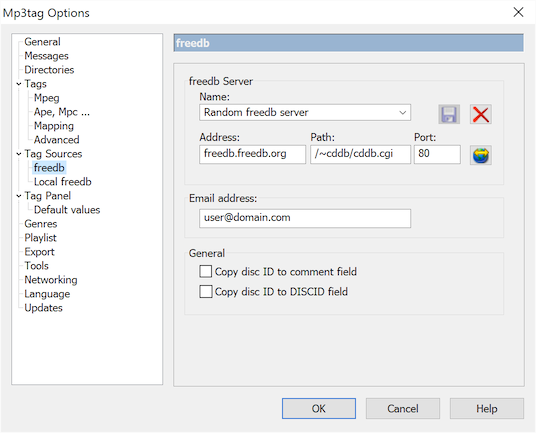Viewport: 536px width, 433px height.
Task: Collapse the Tag Sources tree node
Action: tap(19, 154)
